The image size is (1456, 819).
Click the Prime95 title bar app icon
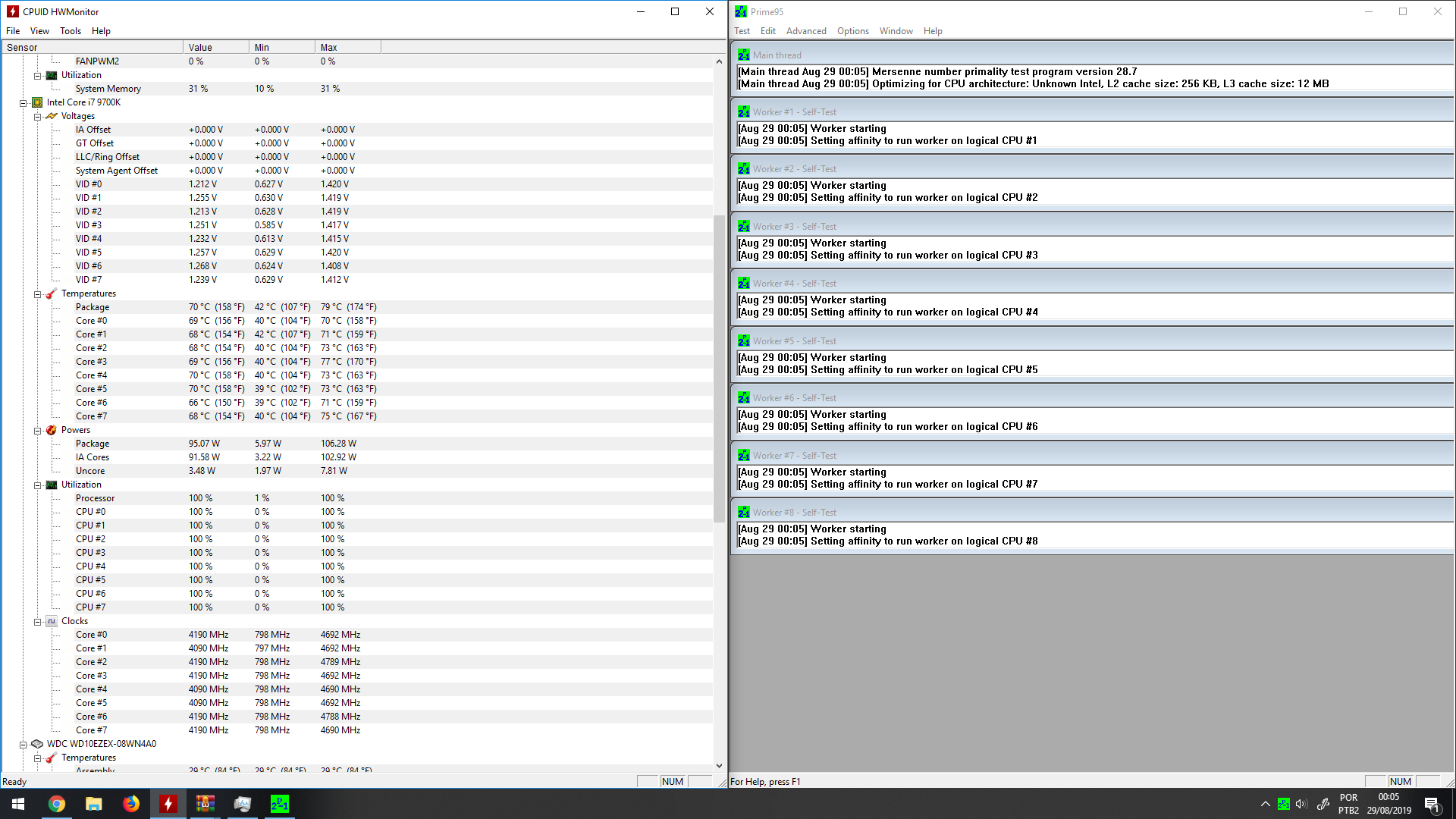(740, 11)
